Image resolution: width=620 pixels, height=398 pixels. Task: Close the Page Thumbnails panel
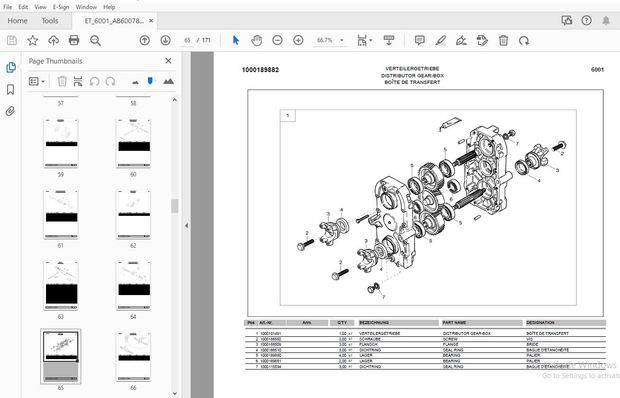(168, 60)
